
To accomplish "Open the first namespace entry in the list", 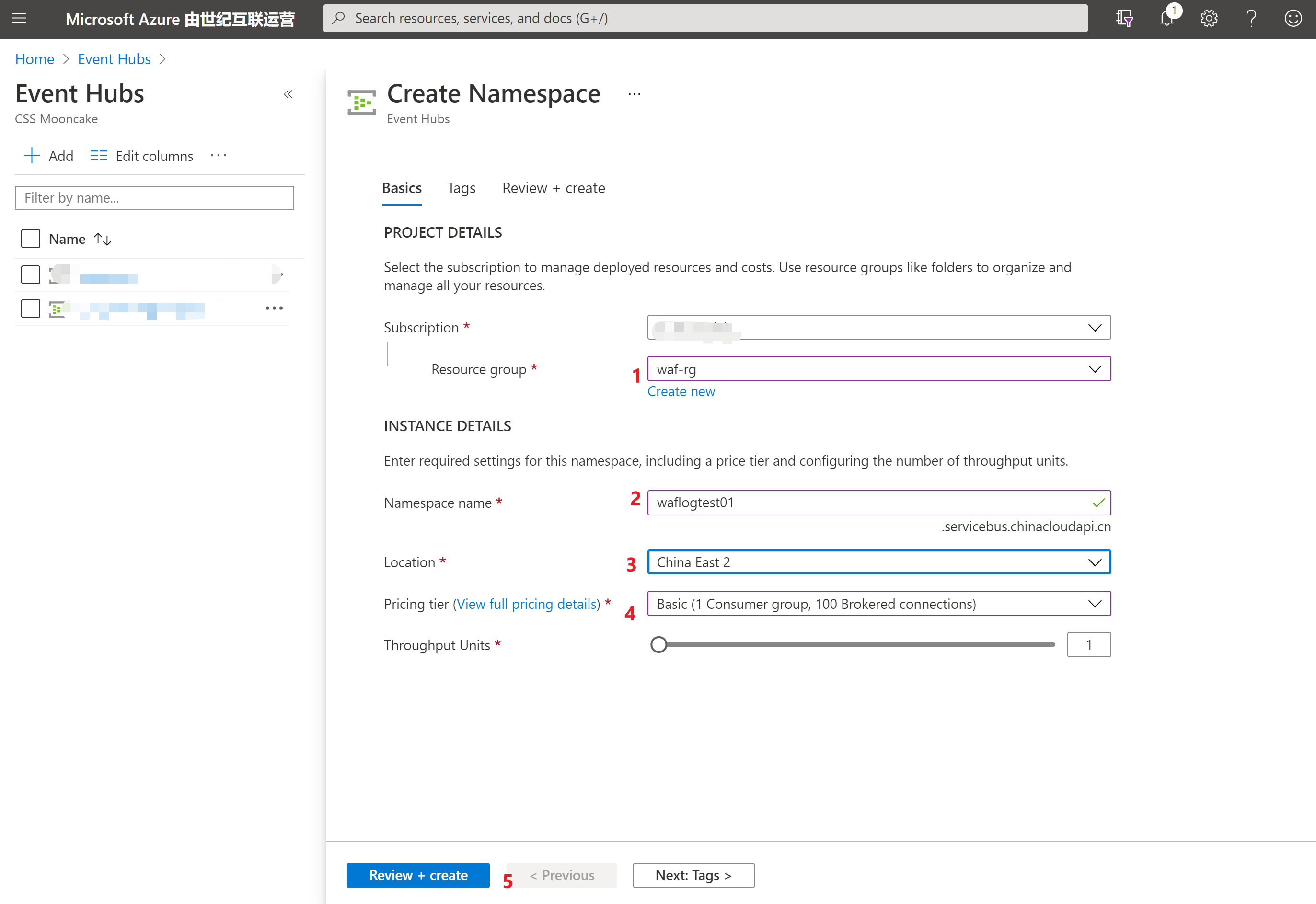I will point(109,277).
